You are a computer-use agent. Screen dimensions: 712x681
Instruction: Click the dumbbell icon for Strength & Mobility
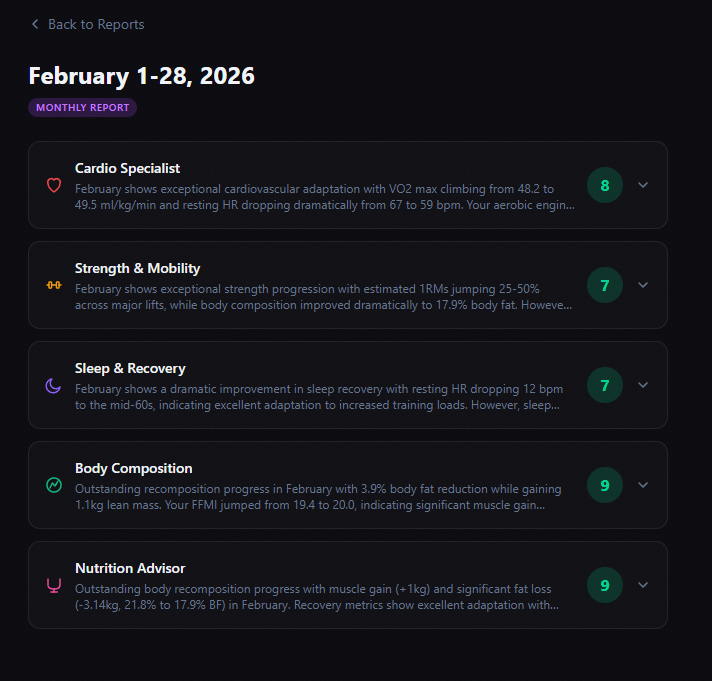tap(54, 285)
